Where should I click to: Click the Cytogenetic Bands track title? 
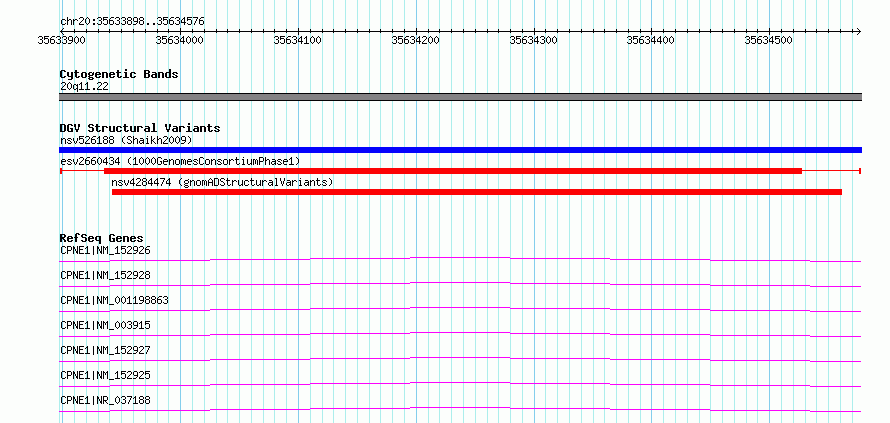pyautogui.click(x=119, y=74)
